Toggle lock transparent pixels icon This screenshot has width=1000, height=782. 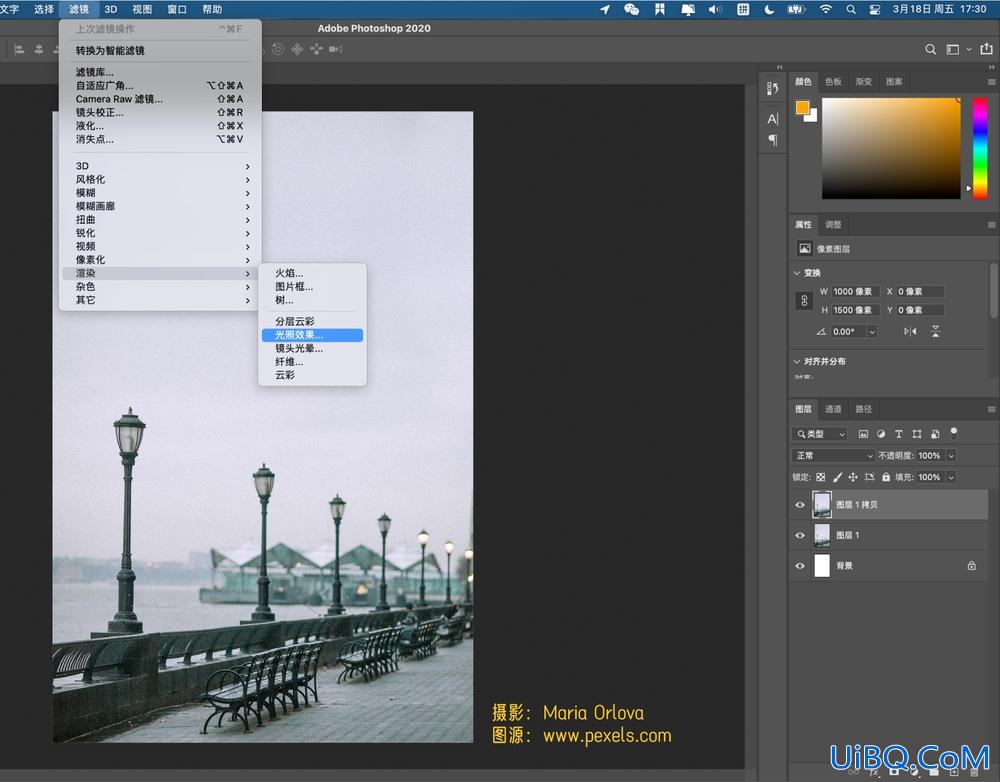click(x=821, y=477)
